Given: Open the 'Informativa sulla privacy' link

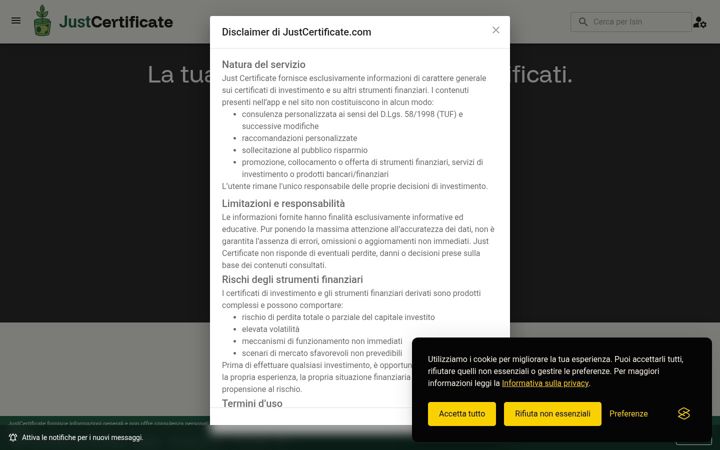Looking at the screenshot, I should click(x=545, y=383).
